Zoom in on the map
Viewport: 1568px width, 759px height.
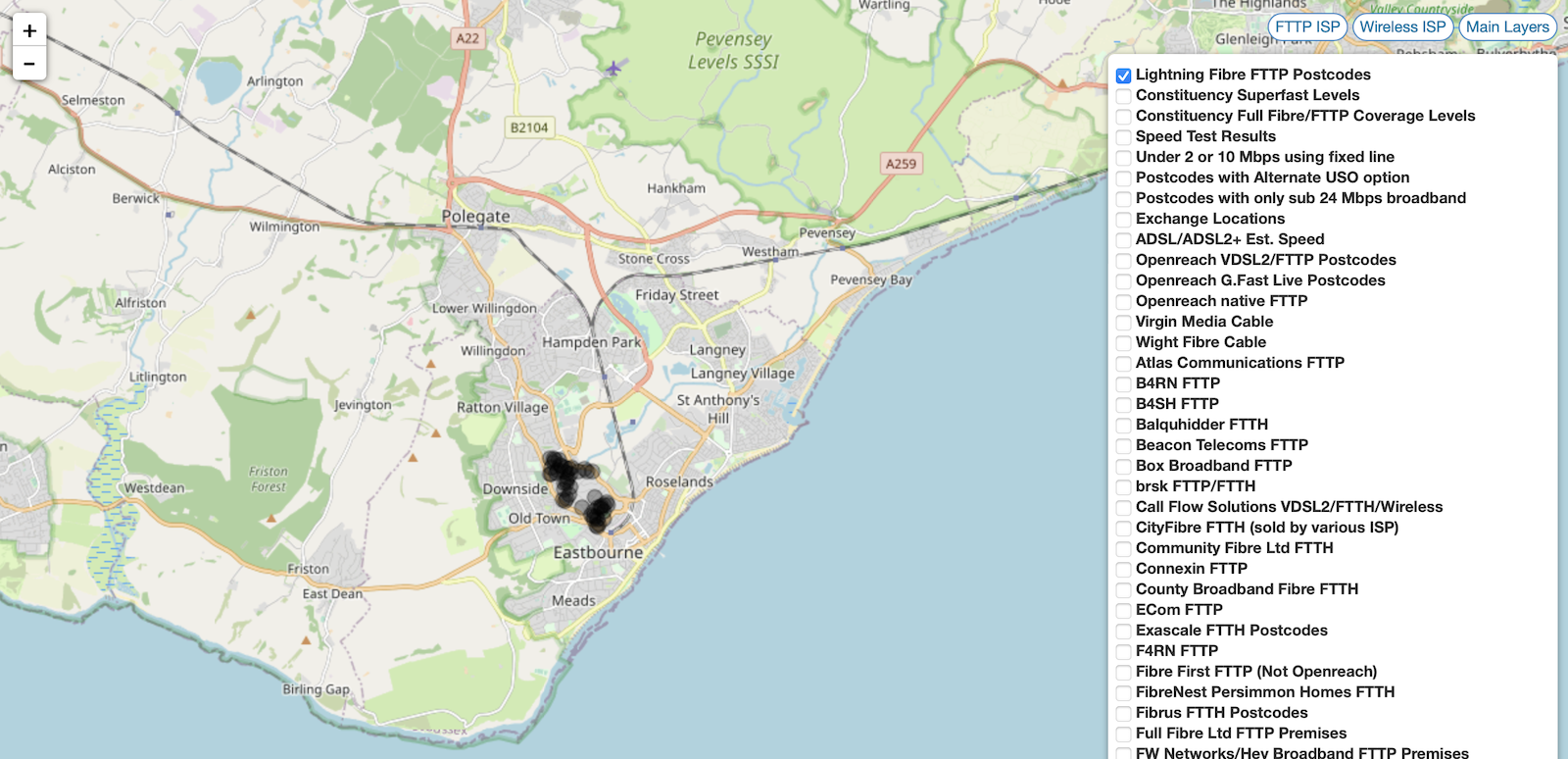pyautogui.click(x=29, y=30)
